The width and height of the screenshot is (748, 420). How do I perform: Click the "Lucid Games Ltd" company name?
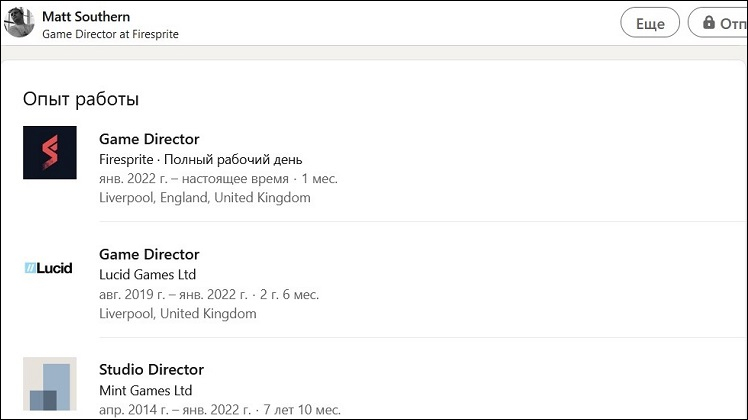tap(147, 274)
